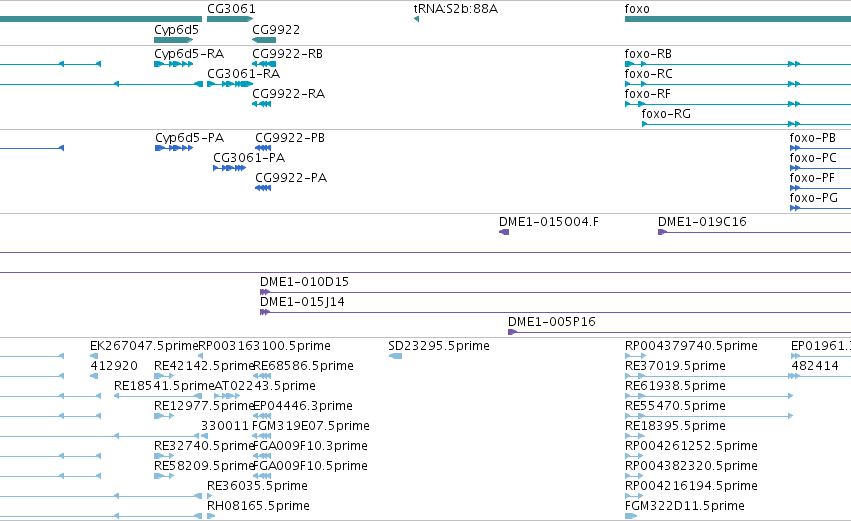
Task: Click the FGA009F10.5prime EST label
Action: pyautogui.click(x=310, y=466)
